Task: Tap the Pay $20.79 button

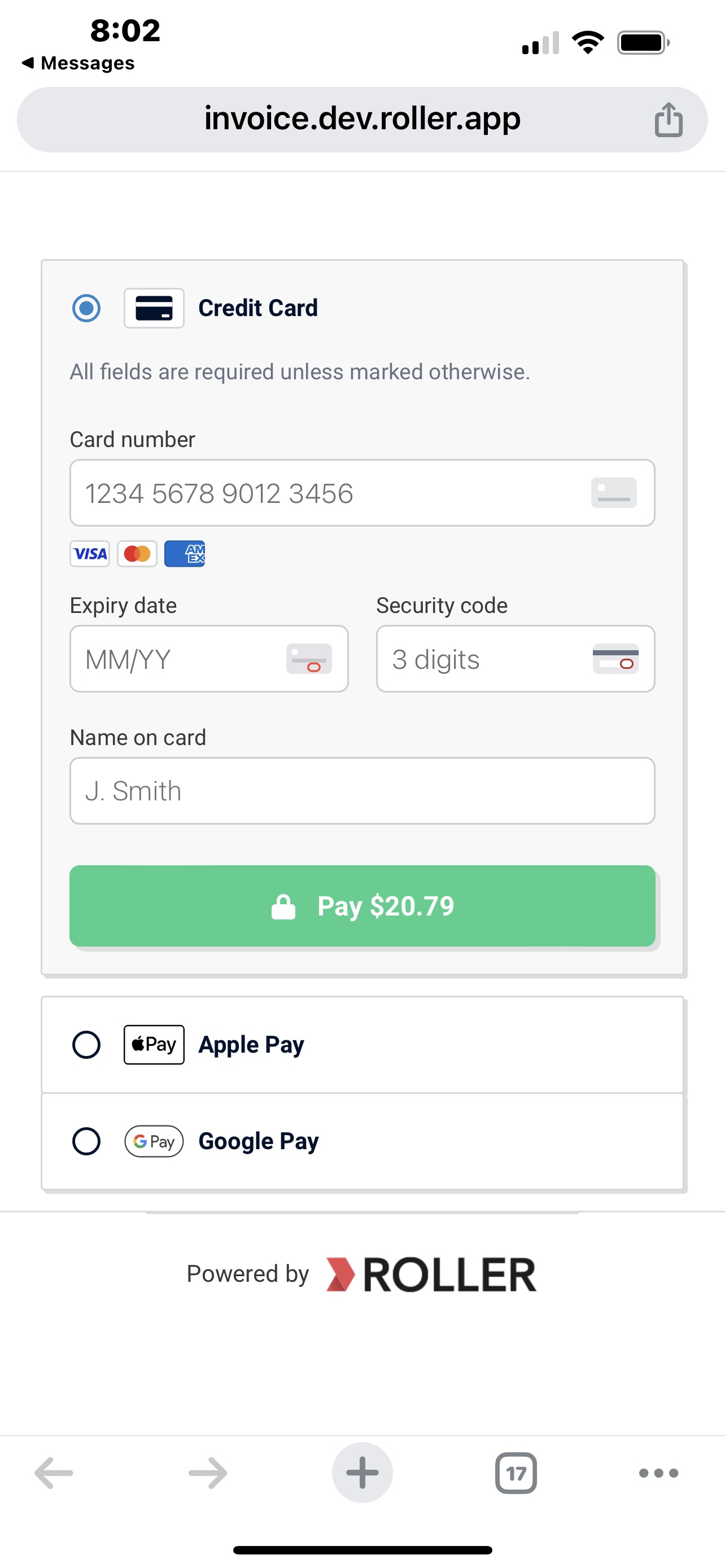Action: [362, 906]
